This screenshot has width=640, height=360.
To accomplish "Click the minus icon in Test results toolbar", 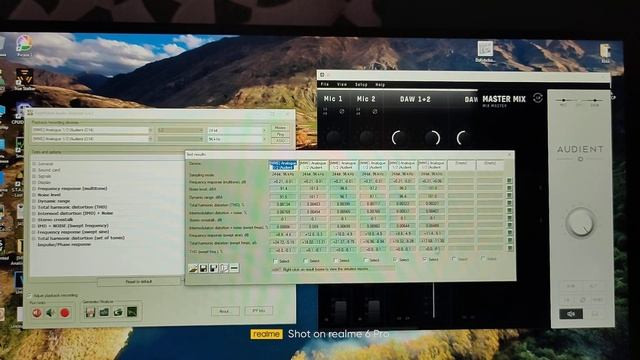I will point(234,268).
